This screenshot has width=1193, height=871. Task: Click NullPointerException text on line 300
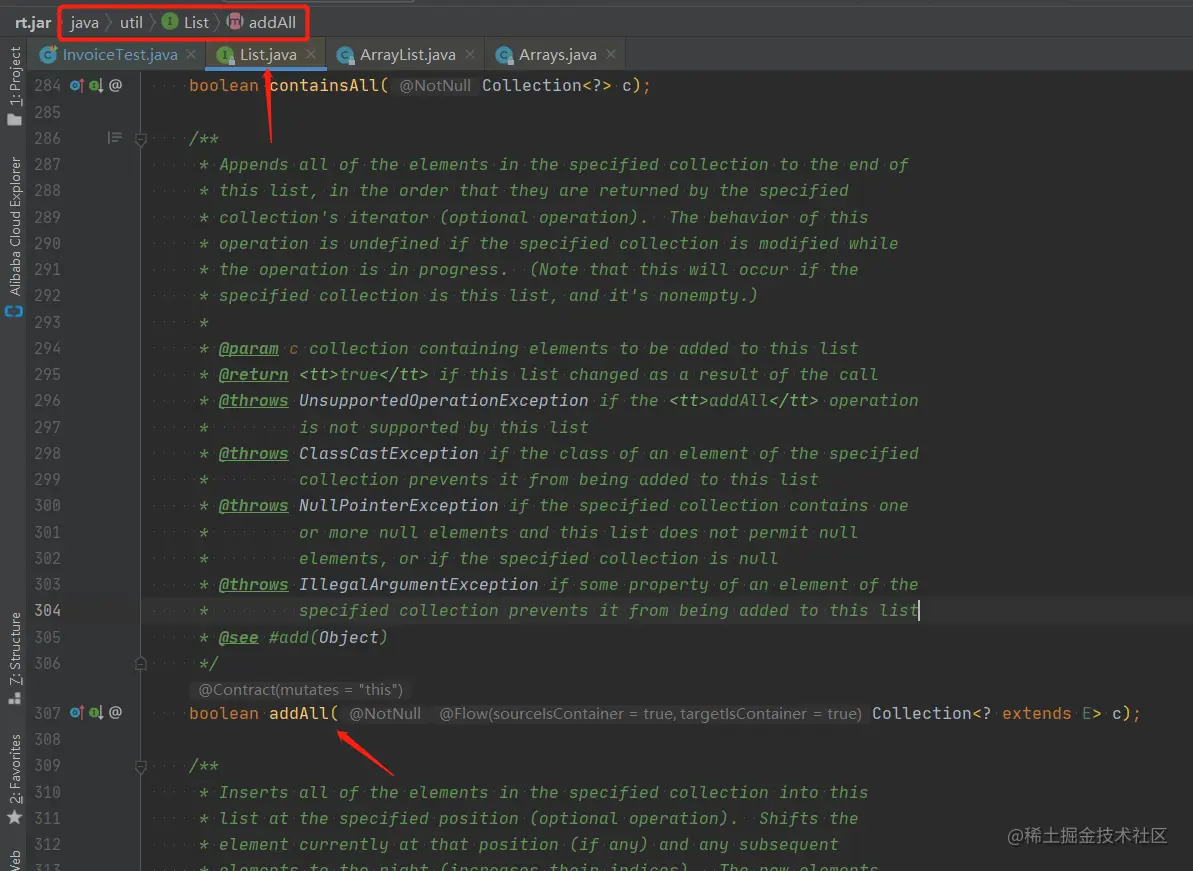[x=399, y=505]
